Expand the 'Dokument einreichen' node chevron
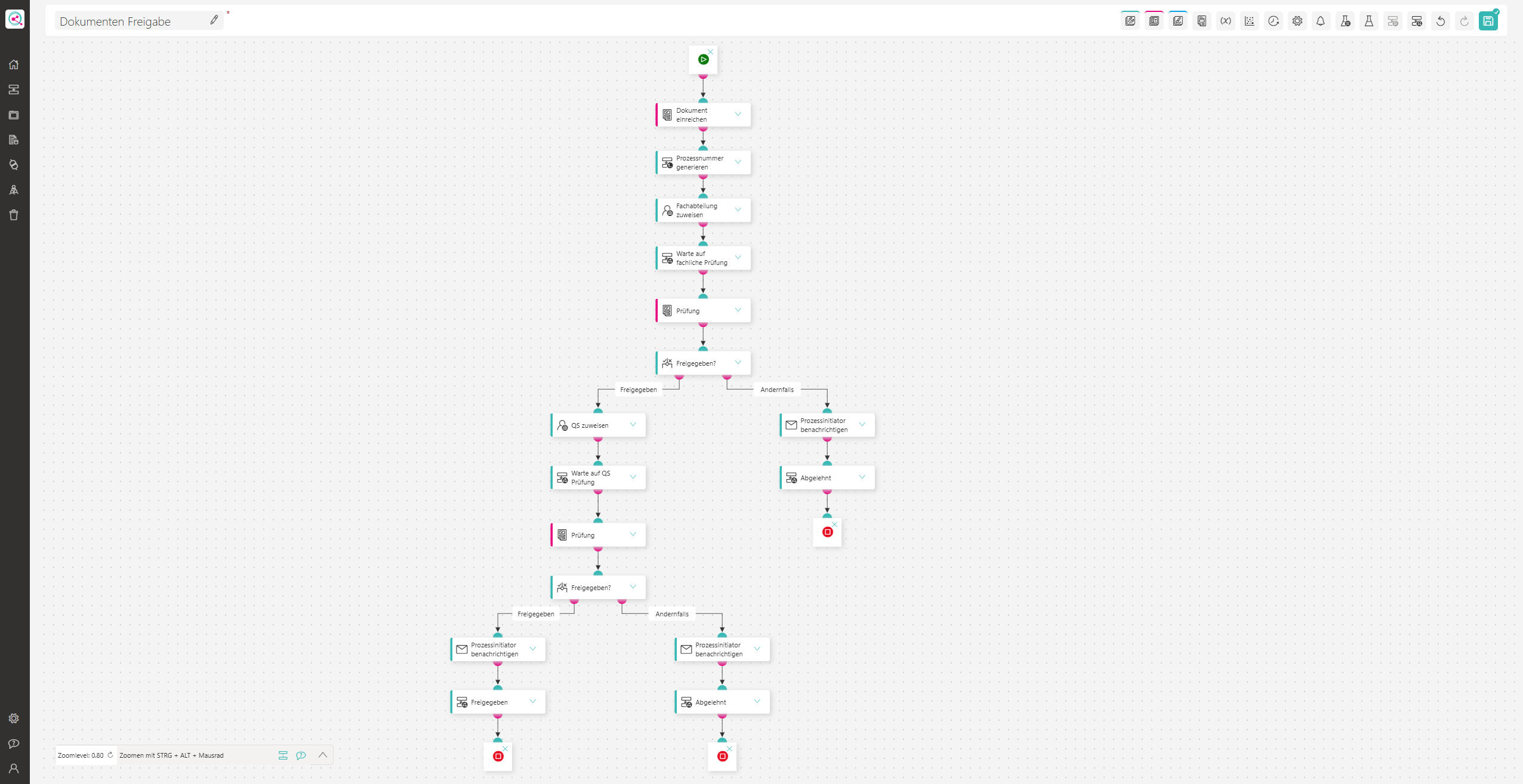Image resolution: width=1523 pixels, height=784 pixels. click(x=738, y=114)
